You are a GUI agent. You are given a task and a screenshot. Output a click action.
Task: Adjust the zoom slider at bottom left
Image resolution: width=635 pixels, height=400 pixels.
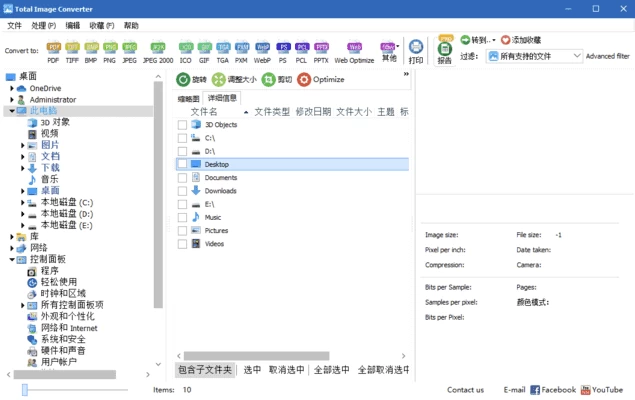26,390
